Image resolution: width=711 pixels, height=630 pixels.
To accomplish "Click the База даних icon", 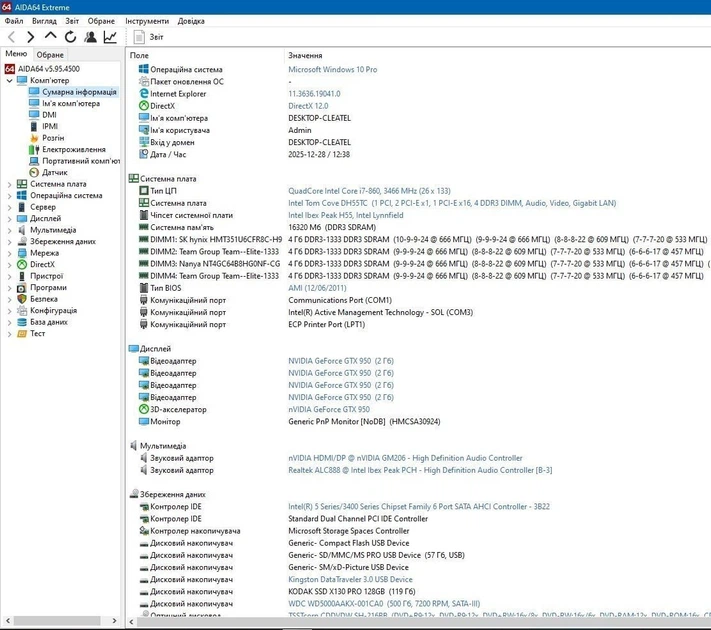I will [22, 322].
